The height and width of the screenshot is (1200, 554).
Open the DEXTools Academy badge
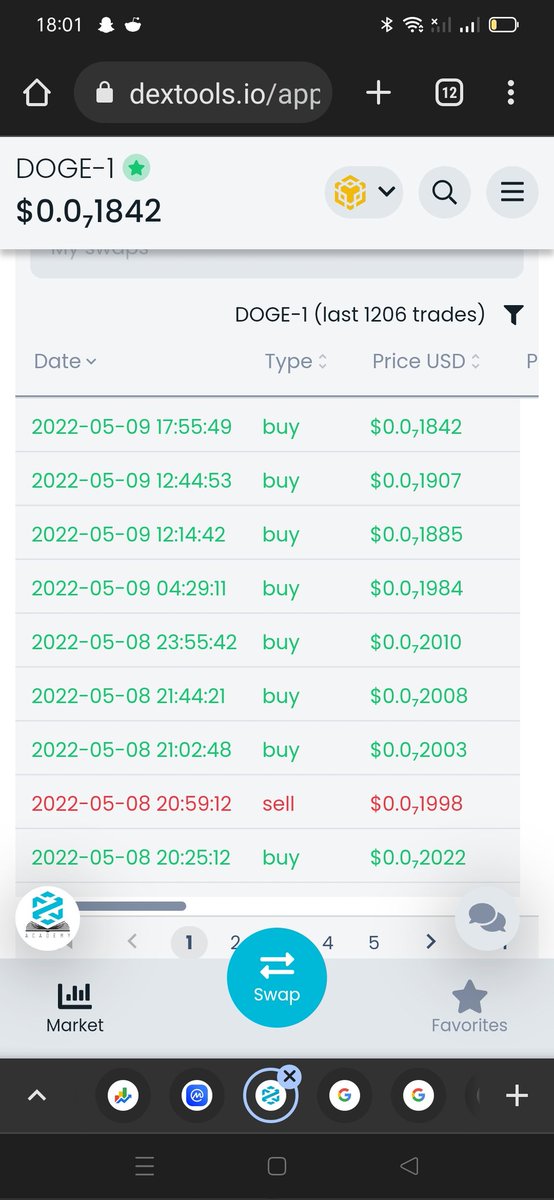pos(48,918)
